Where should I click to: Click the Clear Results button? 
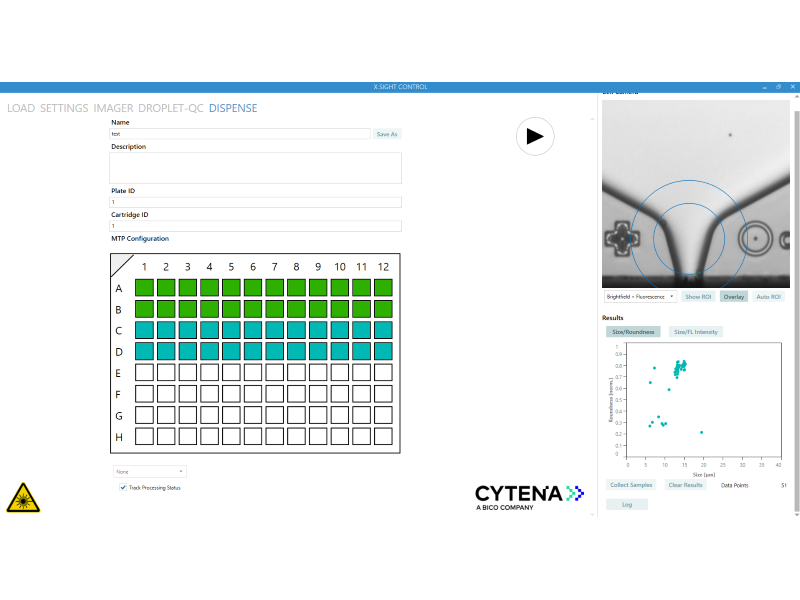point(685,485)
